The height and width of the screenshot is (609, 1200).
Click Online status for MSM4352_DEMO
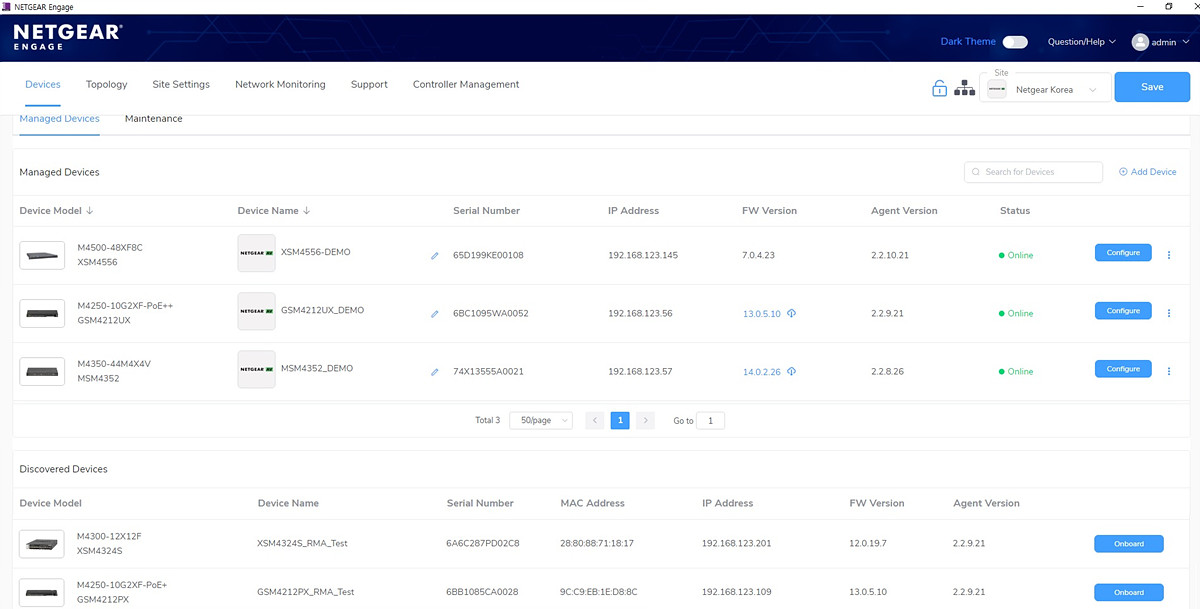point(1016,372)
